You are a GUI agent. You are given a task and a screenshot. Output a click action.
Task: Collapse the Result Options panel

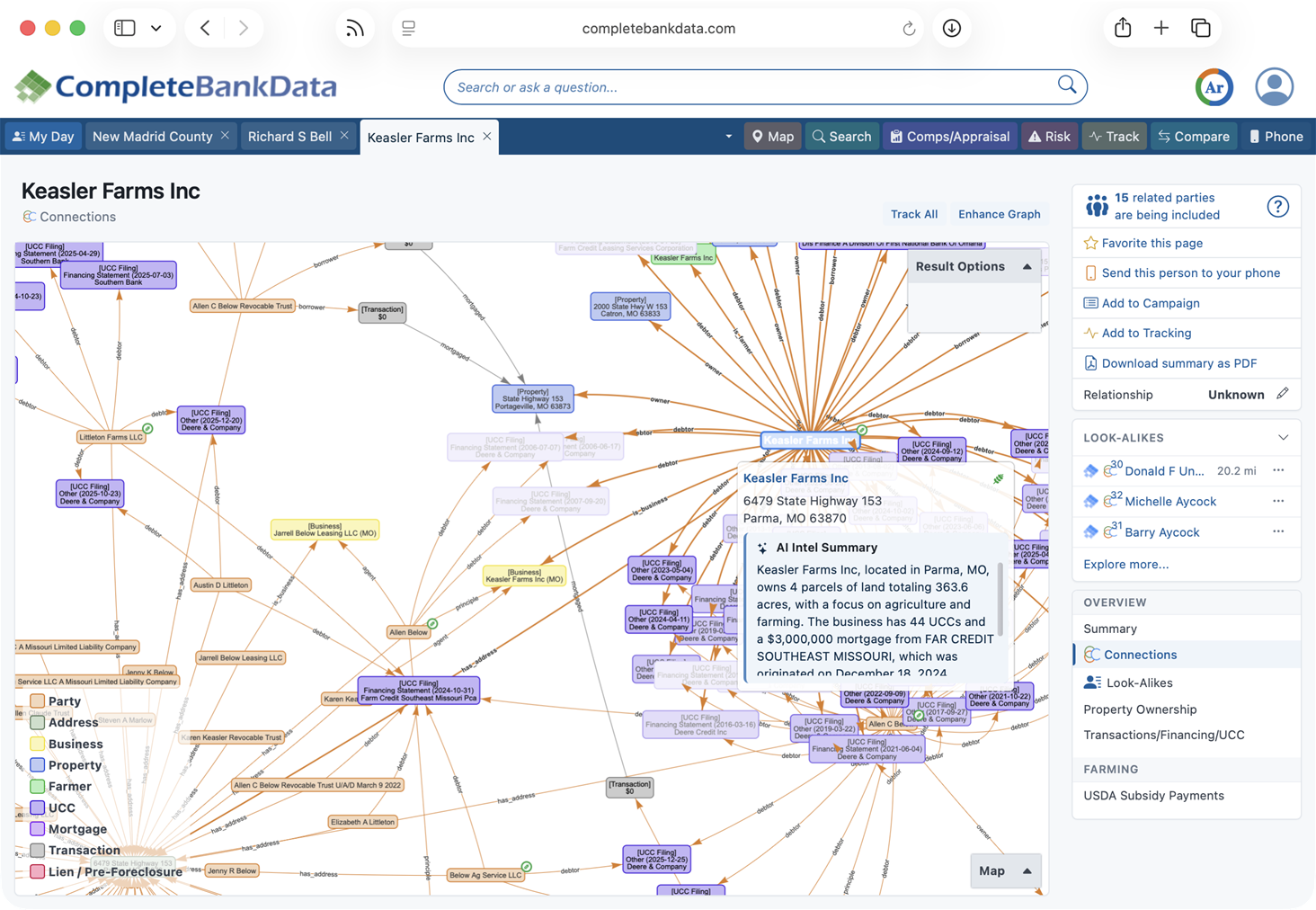pyautogui.click(x=1027, y=267)
